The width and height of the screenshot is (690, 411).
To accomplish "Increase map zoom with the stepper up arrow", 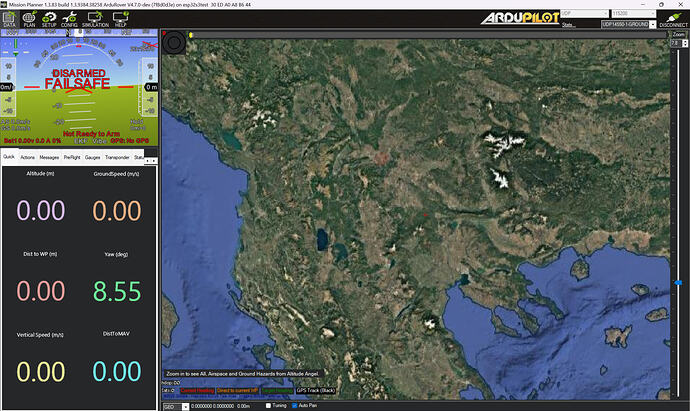I will click(x=685, y=41).
